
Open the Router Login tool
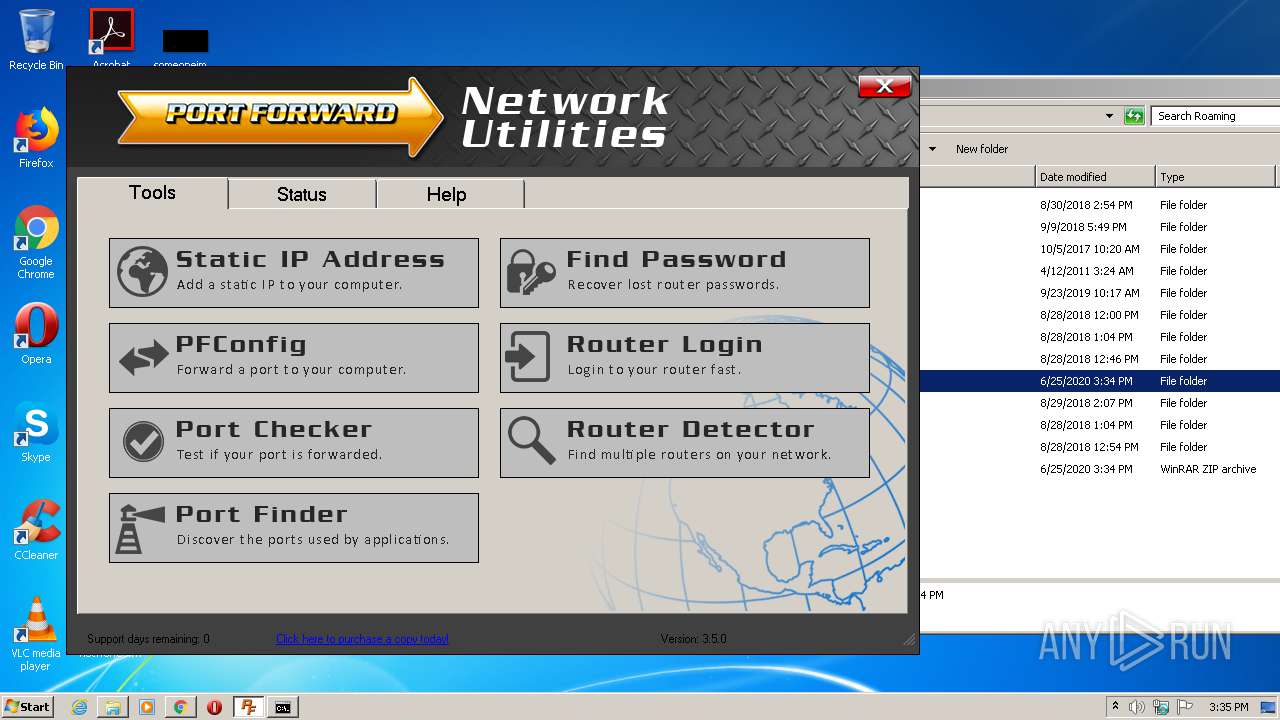point(685,357)
